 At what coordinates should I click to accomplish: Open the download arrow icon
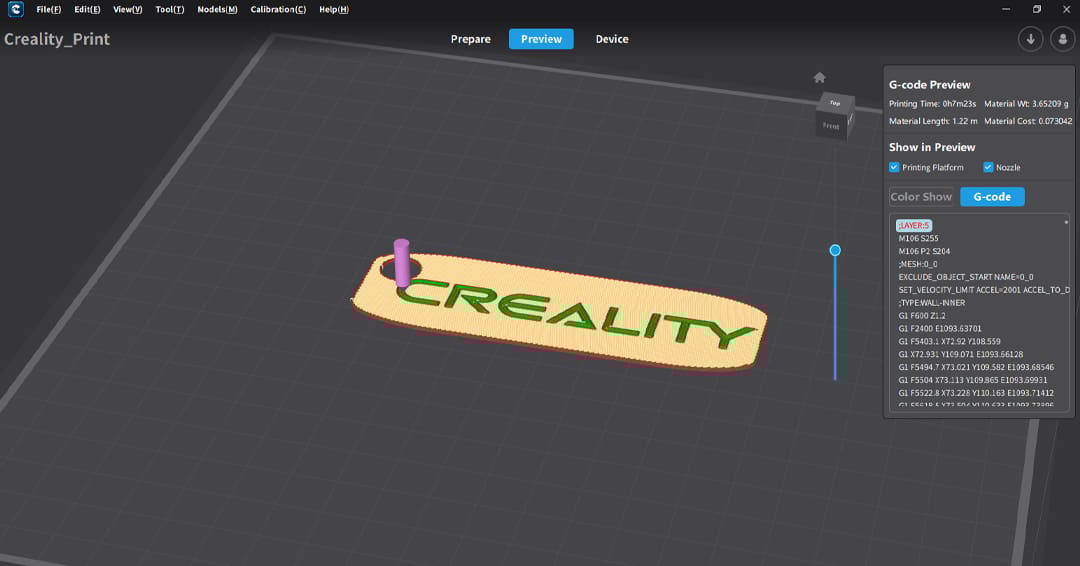(1030, 39)
